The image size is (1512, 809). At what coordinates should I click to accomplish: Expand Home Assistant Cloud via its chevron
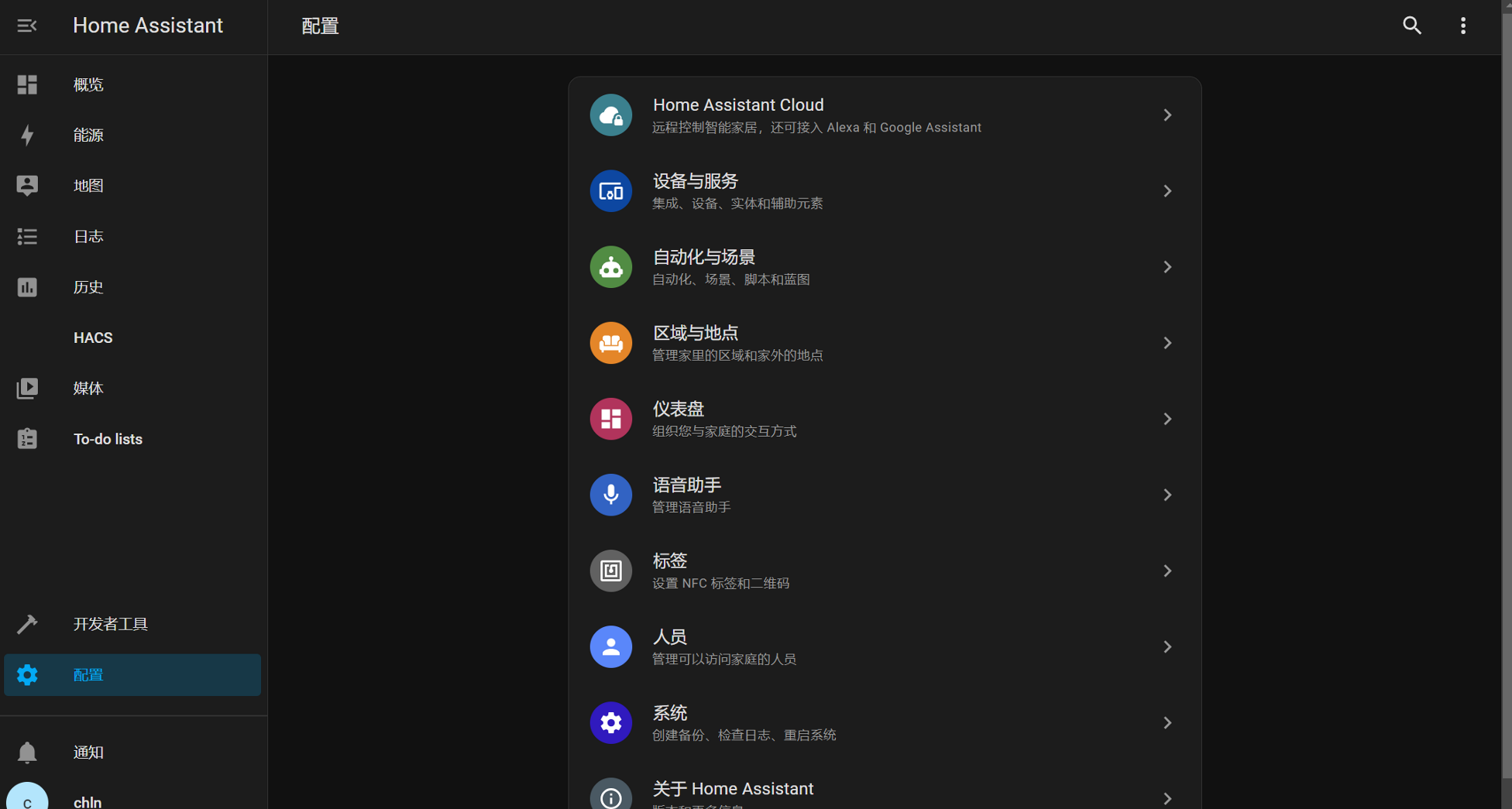click(x=1167, y=115)
